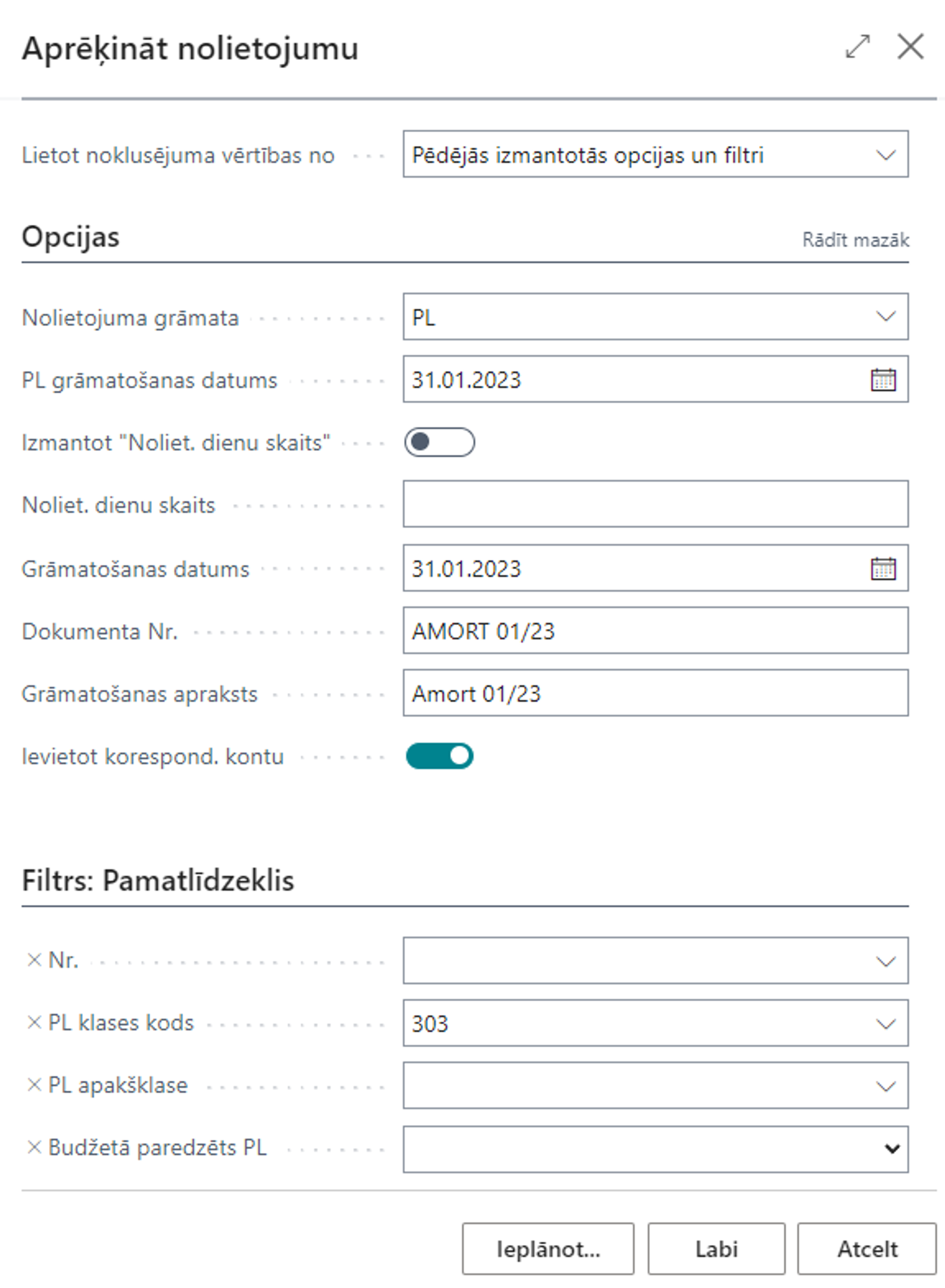The image size is (945, 1288).
Task: Click Rādīt mazāk to collapse options
Action: coord(855,240)
